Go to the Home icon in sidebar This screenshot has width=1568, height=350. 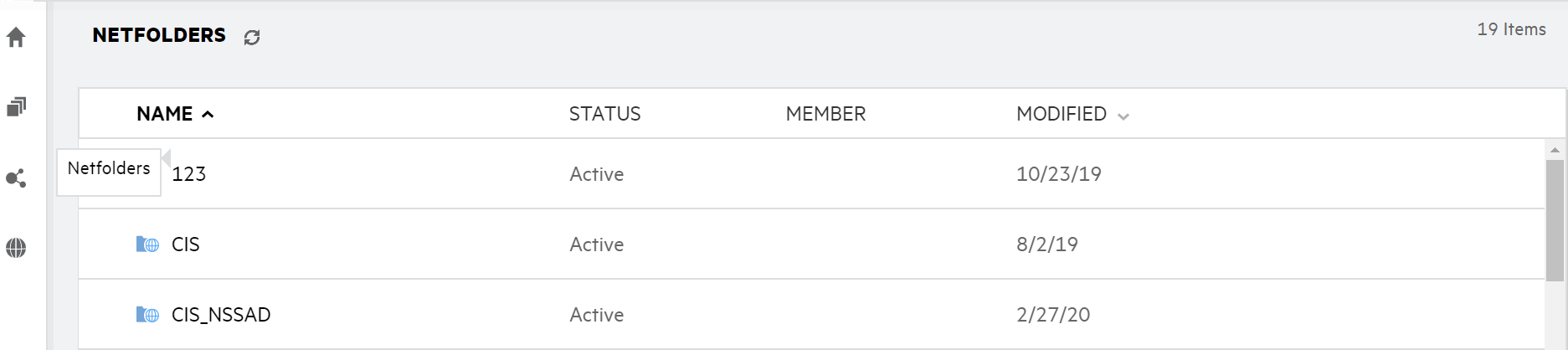16,38
